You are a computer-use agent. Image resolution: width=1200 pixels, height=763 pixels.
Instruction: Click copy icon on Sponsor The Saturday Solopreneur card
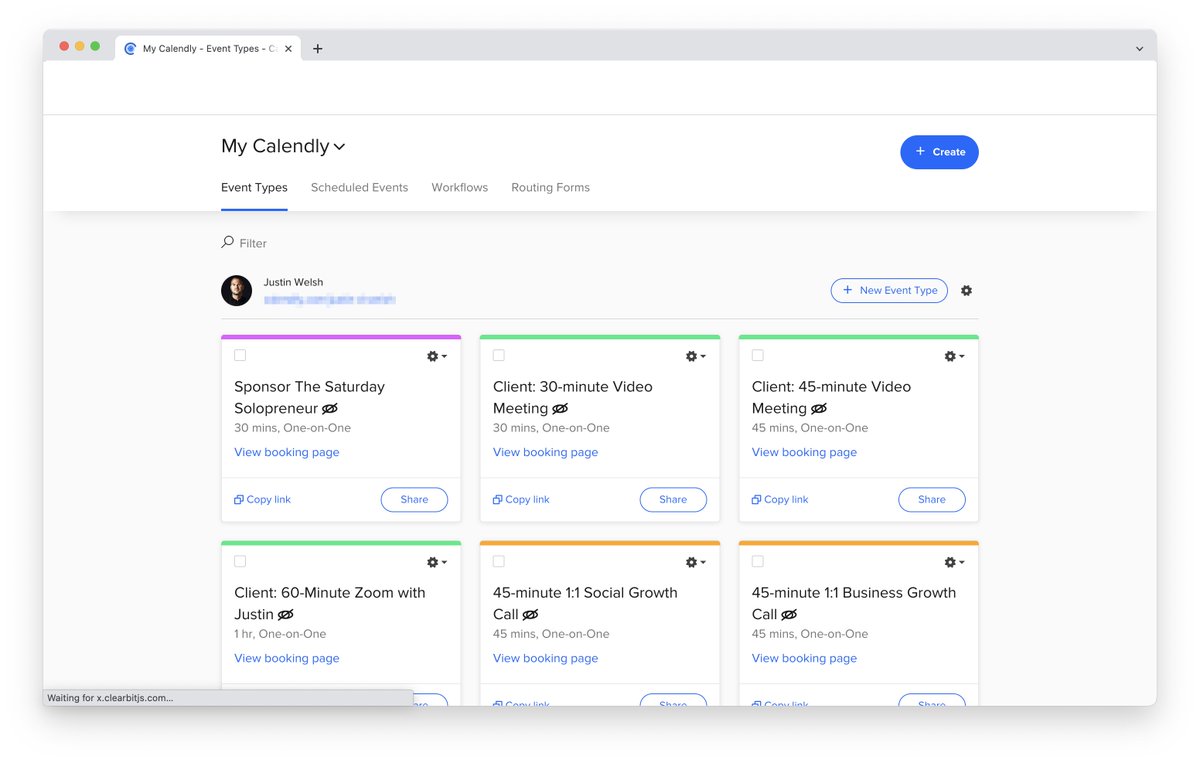pos(239,499)
